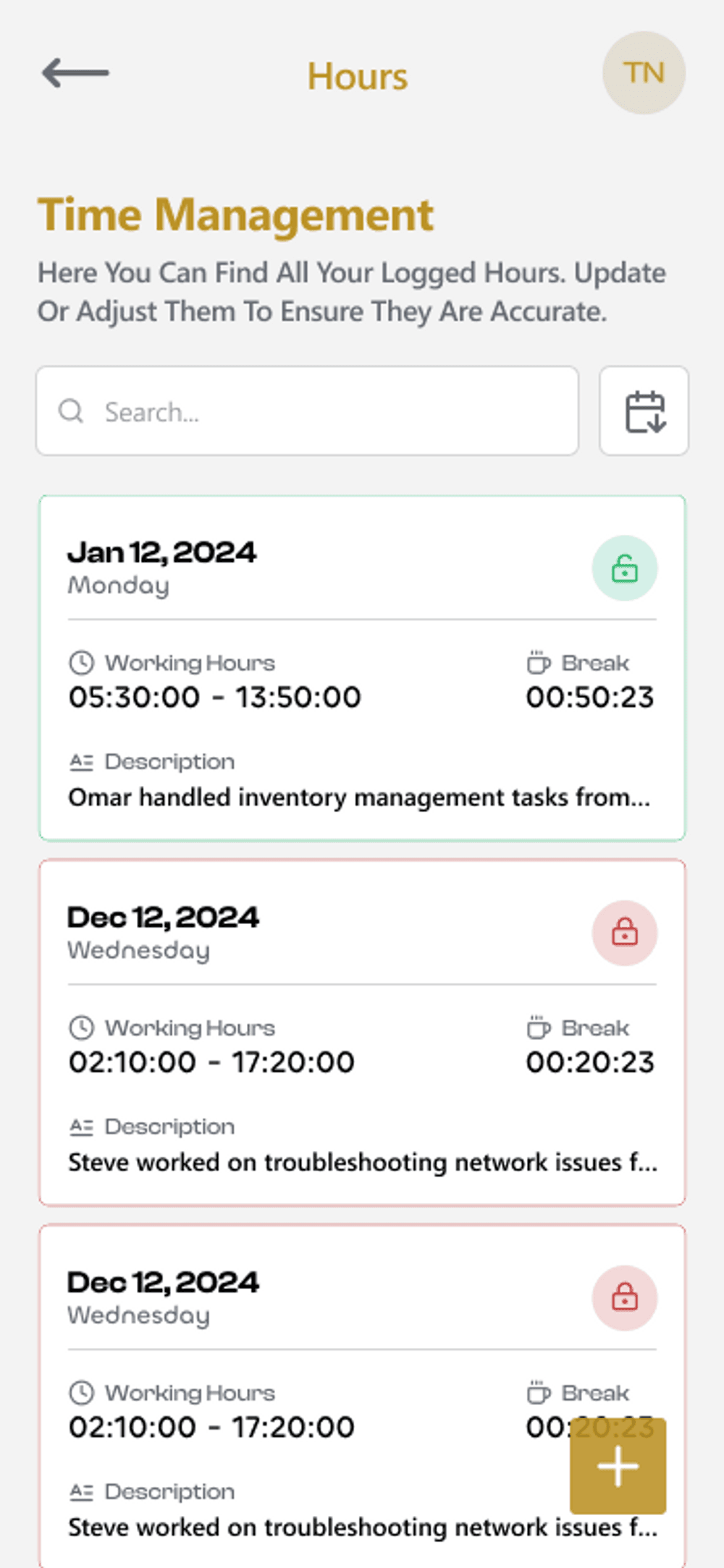The image size is (724, 1568).
Task: Click the Hours page title
Action: tap(358, 76)
